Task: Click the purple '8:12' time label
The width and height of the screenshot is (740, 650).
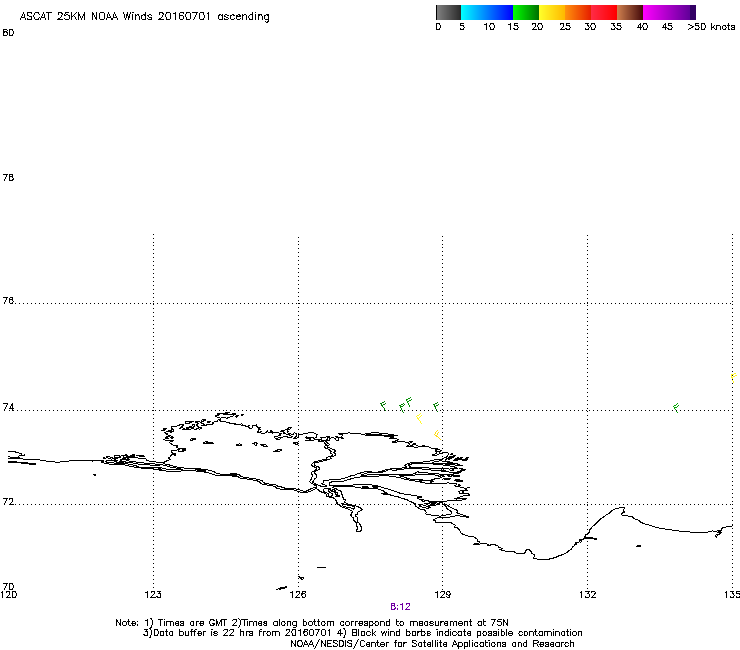Action: point(400,607)
